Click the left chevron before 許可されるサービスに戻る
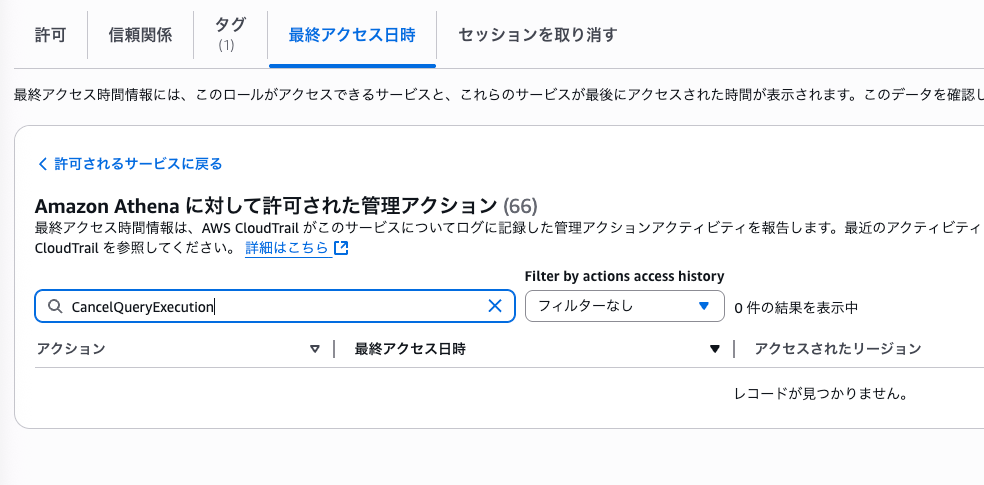984x485 pixels. pyautogui.click(x=42, y=164)
